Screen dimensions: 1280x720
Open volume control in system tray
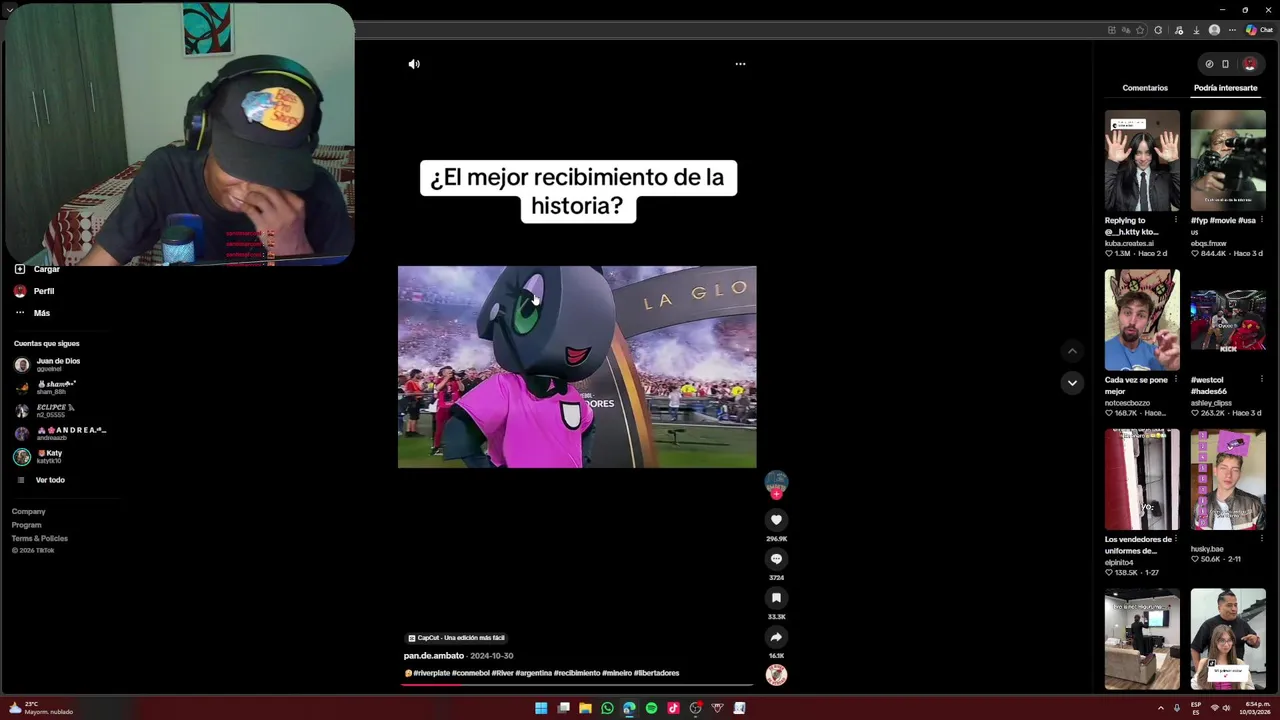point(1227,708)
